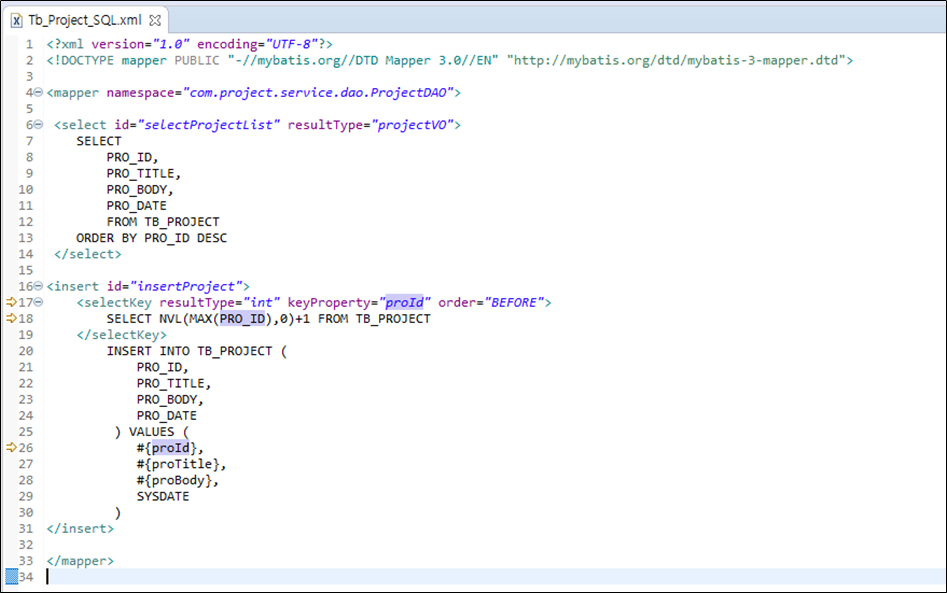The width and height of the screenshot is (947, 593).
Task: Click line number 1 in gutter
Action: [29, 44]
